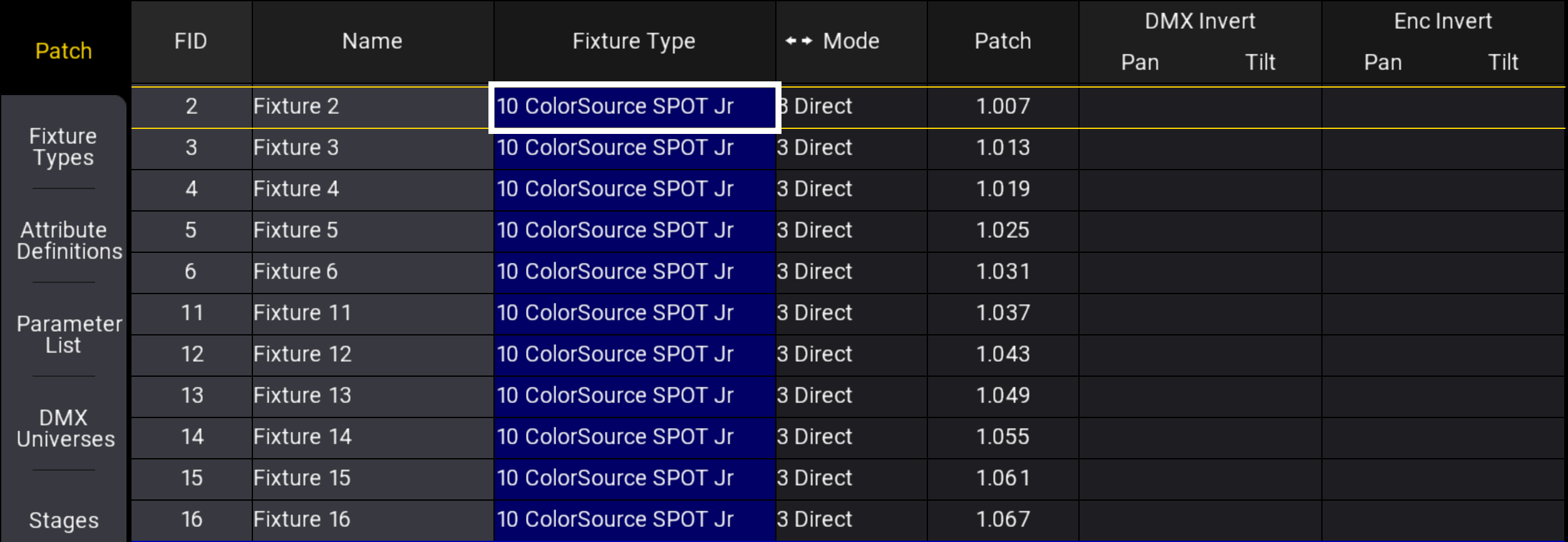Sort by the FID column header
The image size is (1568, 542).
(191, 41)
